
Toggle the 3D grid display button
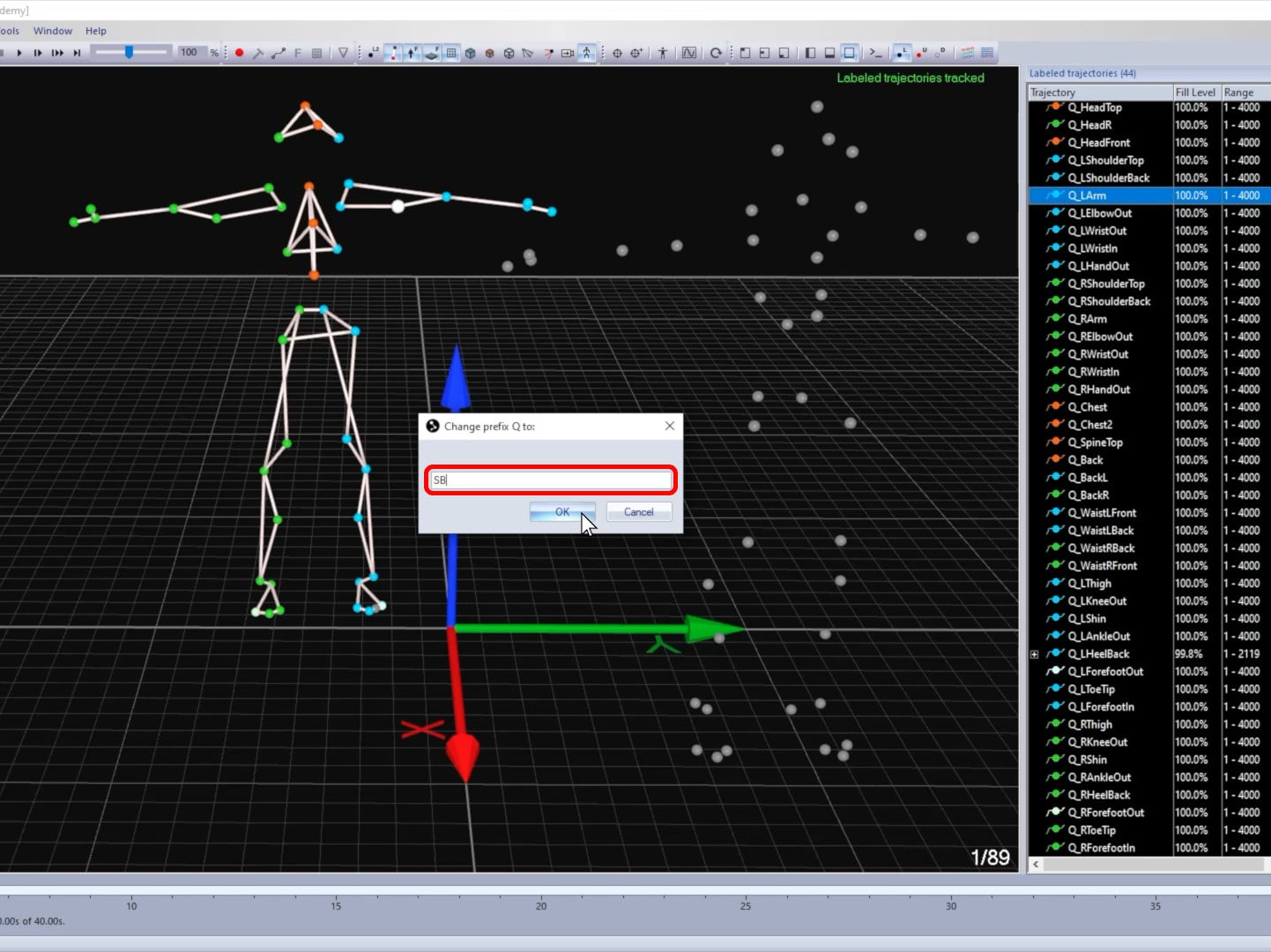(x=451, y=53)
